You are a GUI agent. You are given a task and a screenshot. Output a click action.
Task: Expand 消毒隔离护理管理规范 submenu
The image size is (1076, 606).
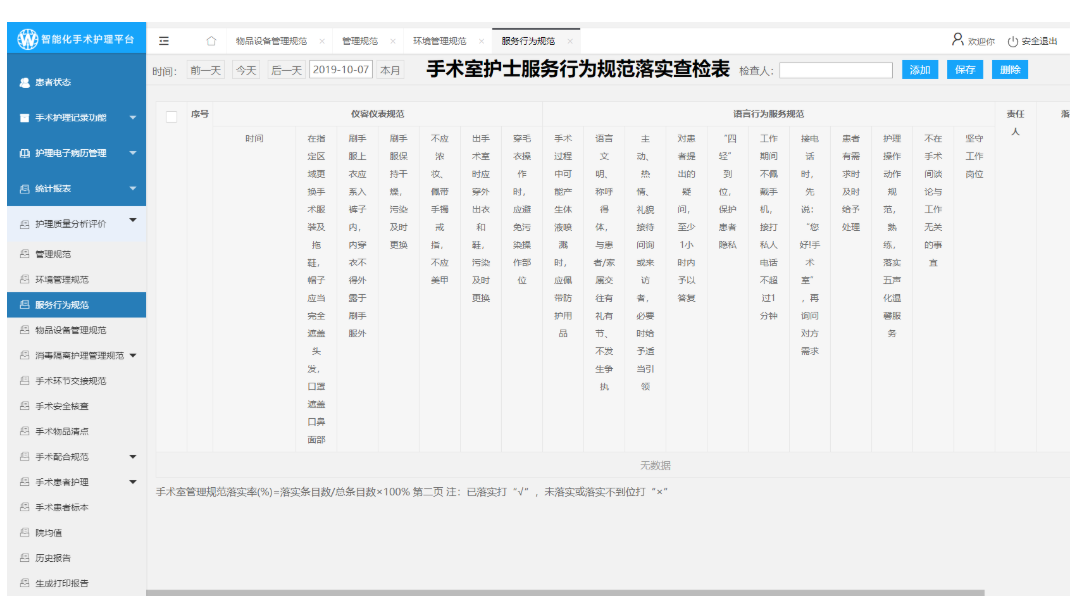[132, 356]
